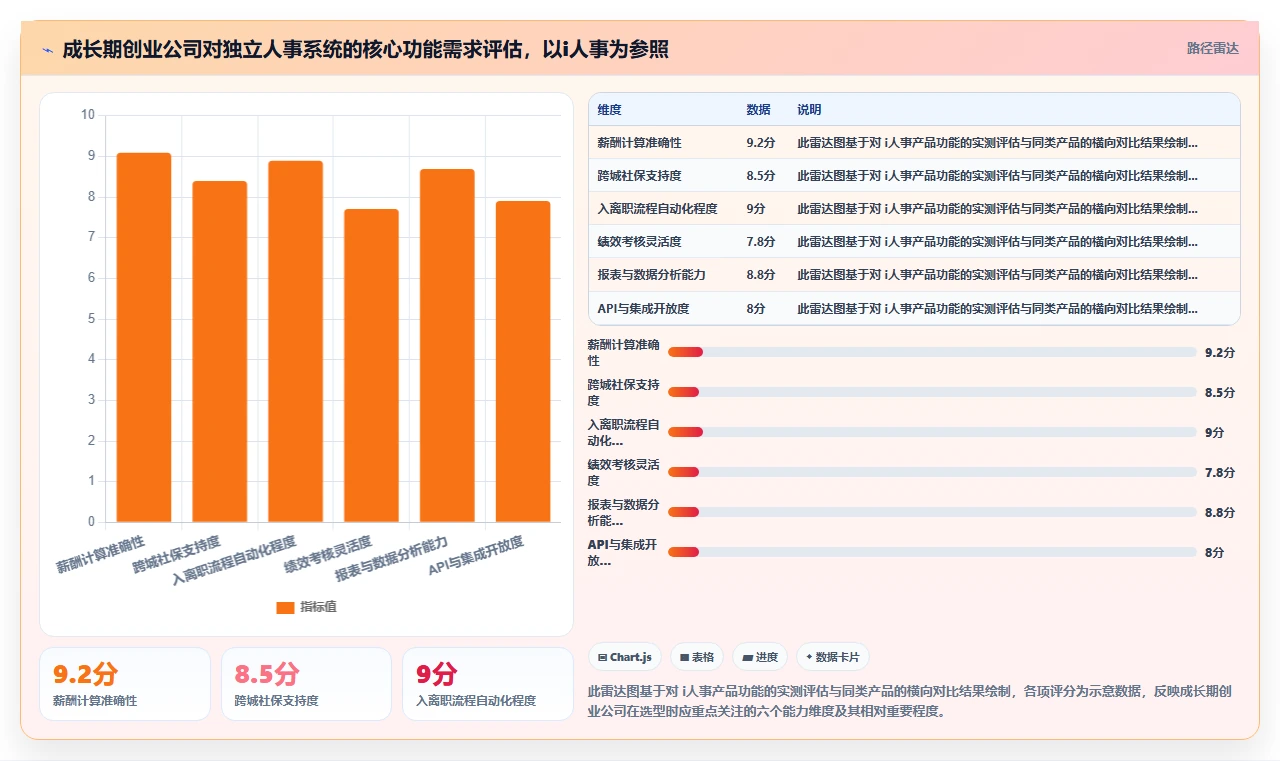Image resolution: width=1280 pixels, height=761 pixels.
Task: Click the 薪酬计算准确性 bar in chart
Action: (144, 337)
